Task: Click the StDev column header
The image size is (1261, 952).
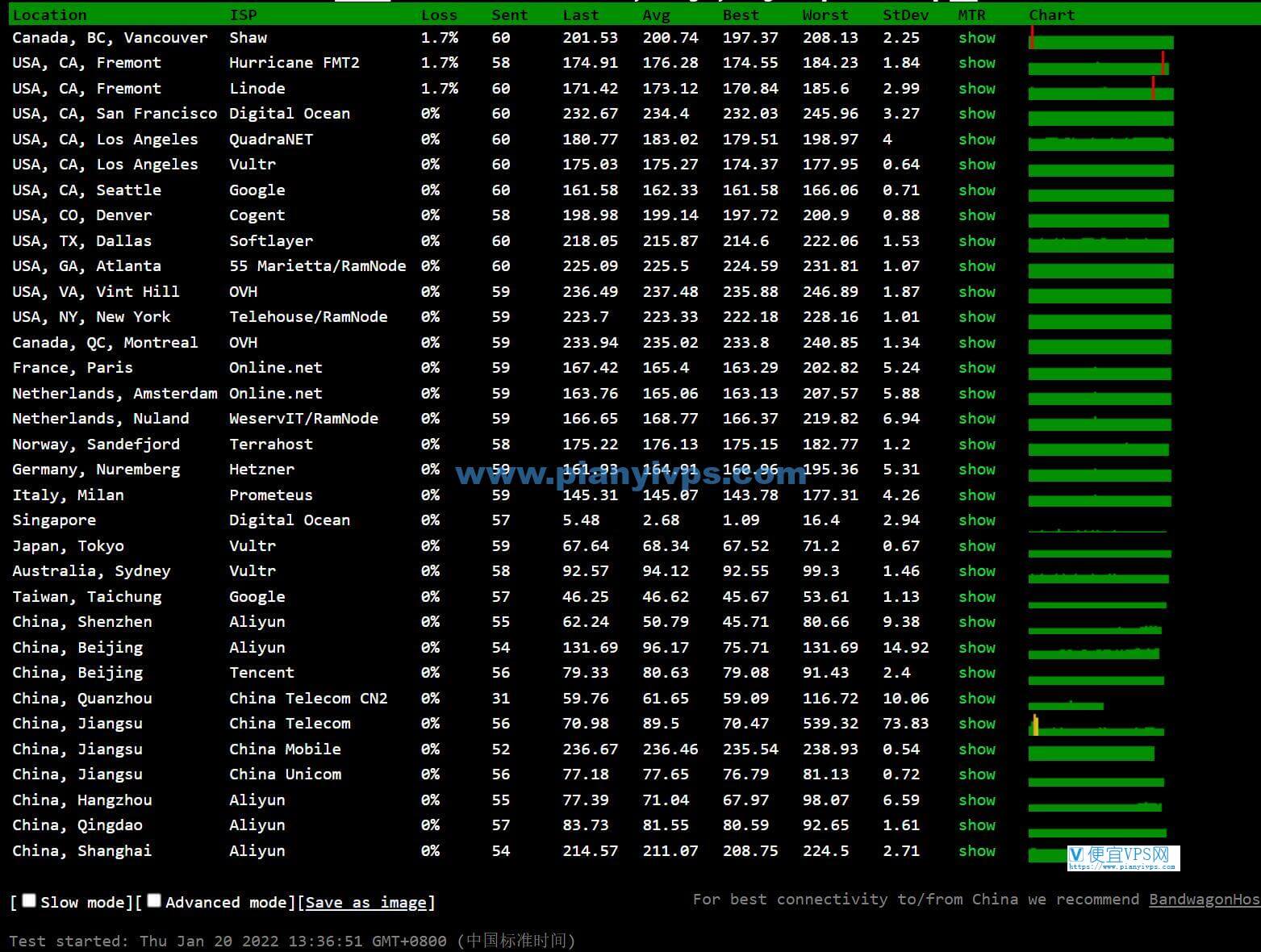Action: (906, 15)
